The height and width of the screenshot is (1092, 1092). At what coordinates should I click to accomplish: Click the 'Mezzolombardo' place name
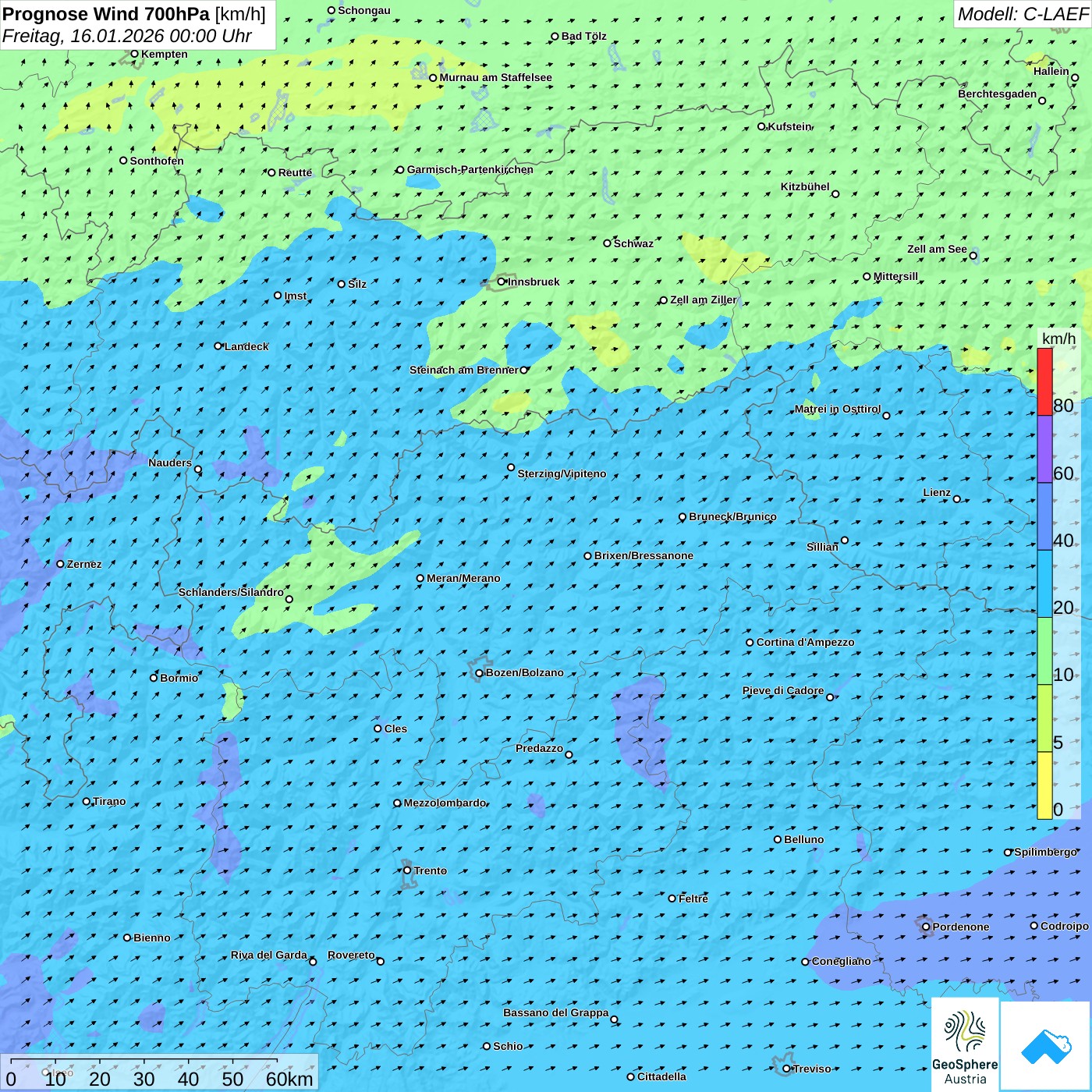pyautogui.click(x=445, y=803)
